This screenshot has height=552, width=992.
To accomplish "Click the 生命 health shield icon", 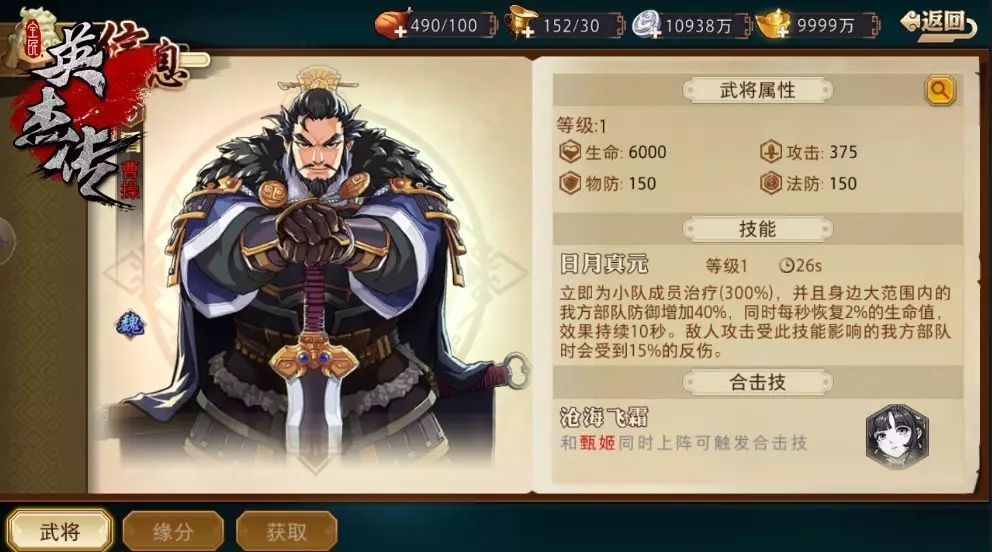I will coord(570,152).
